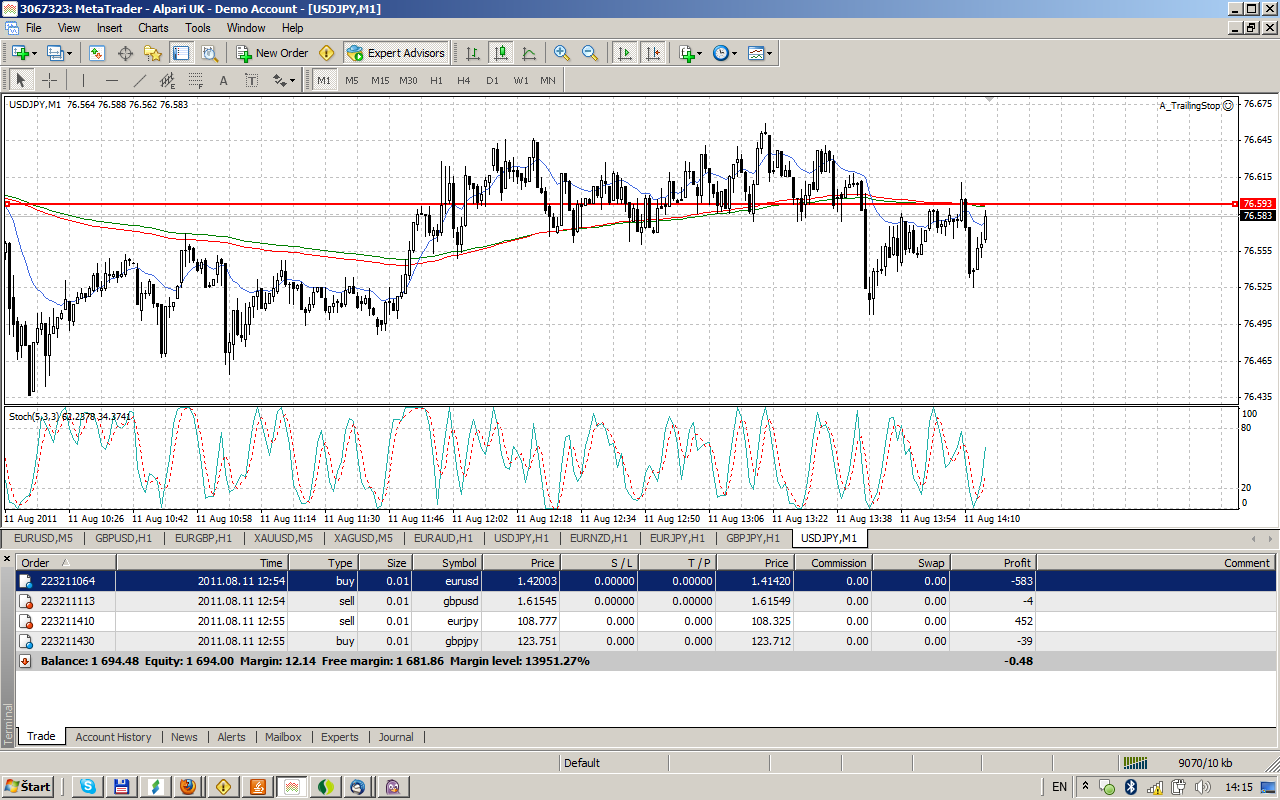Screen dimensions: 1280x800
Task: Click the Zoom In magnifier icon
Action: click(562, 53)
